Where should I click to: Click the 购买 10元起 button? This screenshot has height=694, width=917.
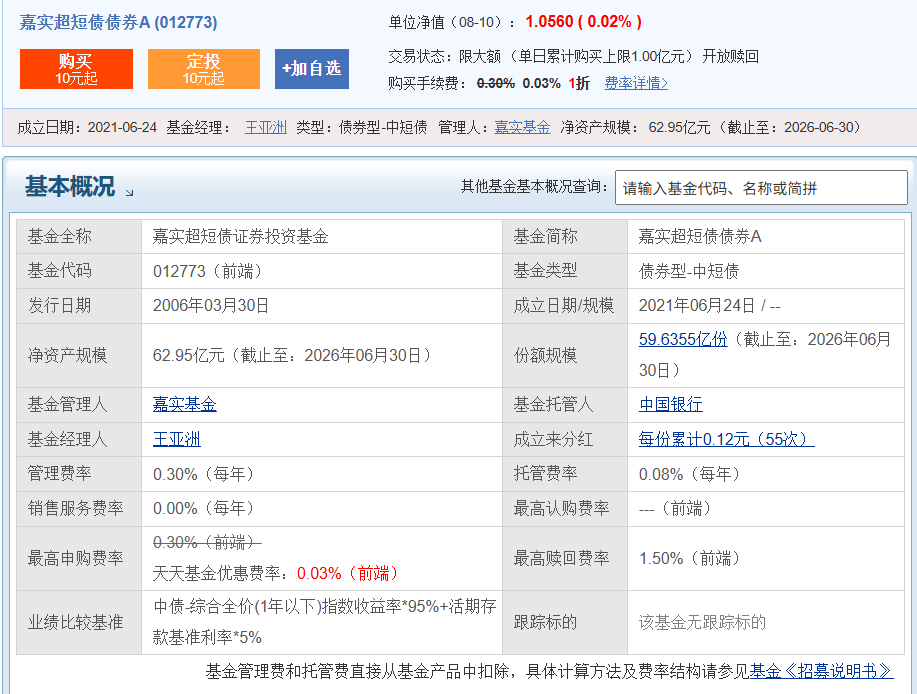click(x=76, y=69)
